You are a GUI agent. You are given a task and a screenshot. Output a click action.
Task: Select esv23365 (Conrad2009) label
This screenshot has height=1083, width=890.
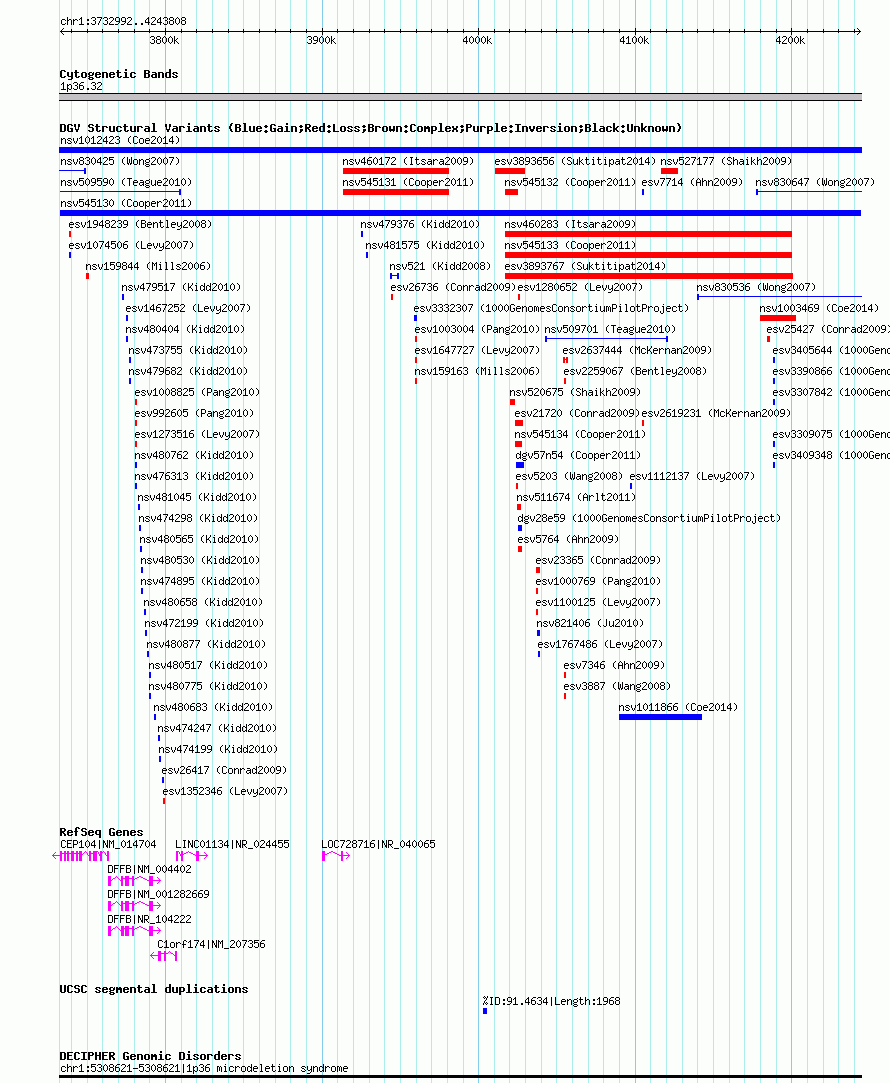point(598,560)
